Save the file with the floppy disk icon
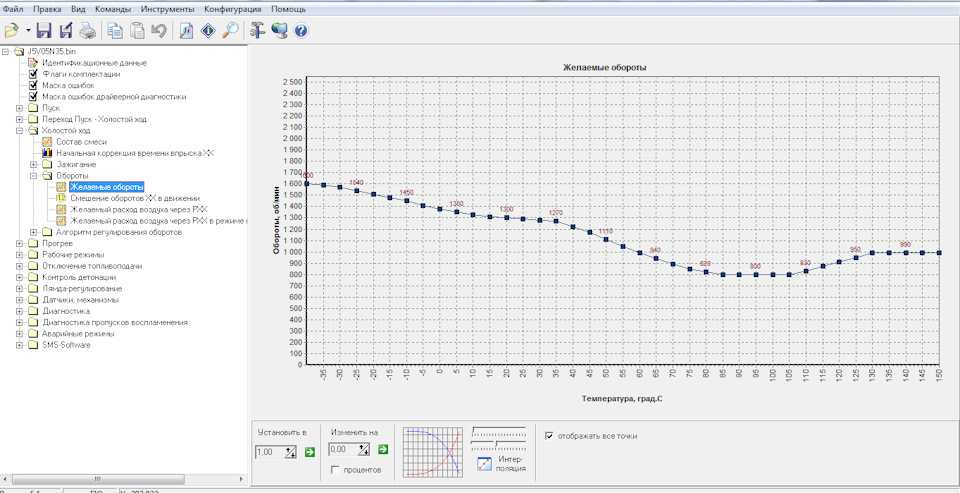 44,31
